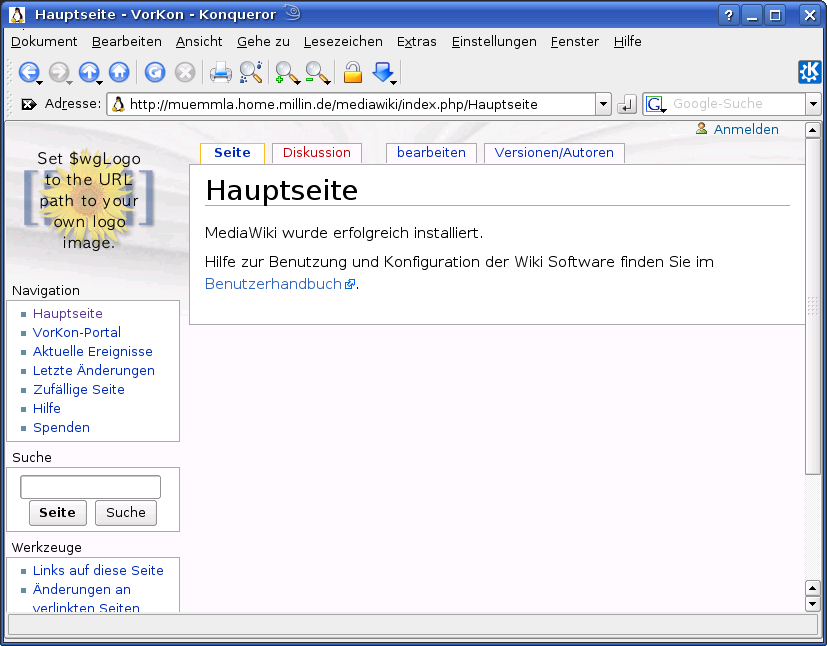This screenshot has height=646, width=827.
Task: Click into the wiki search input field
Action: tap(90, 487)
